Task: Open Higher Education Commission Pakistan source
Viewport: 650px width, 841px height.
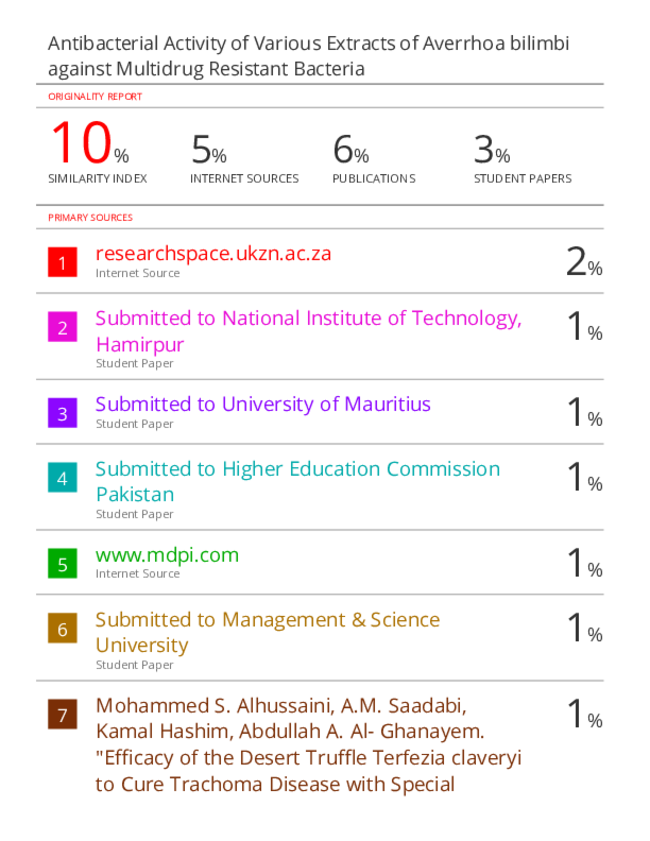Action: [x=298, y=482]
